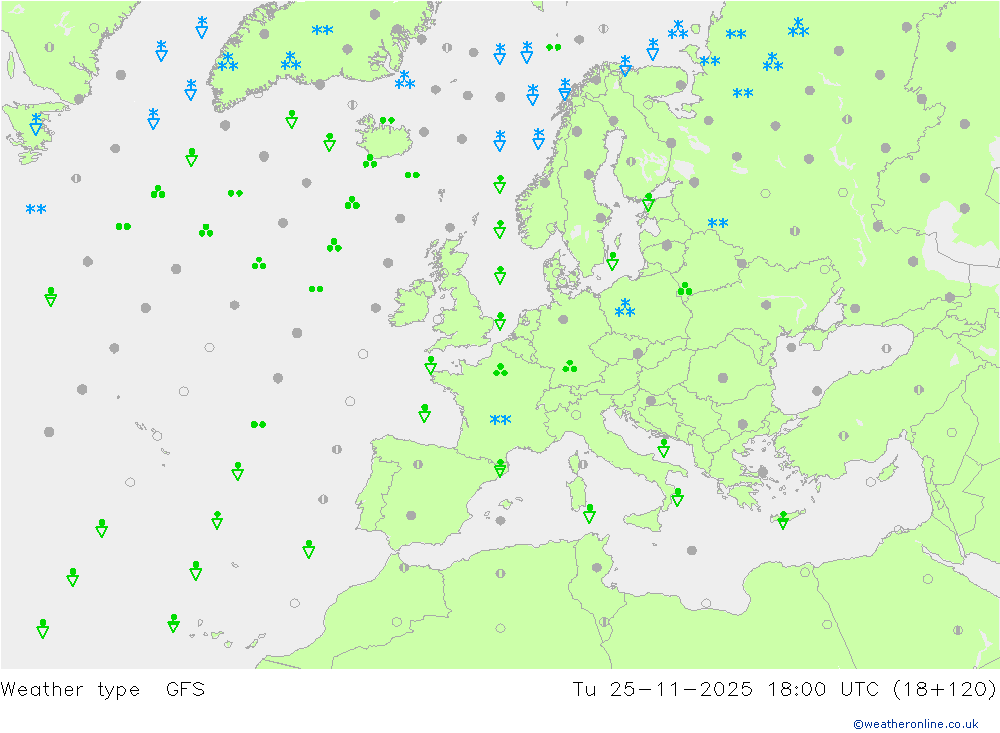
Task: Select the grey cloud dot over Tunisia
Action: 597,568
